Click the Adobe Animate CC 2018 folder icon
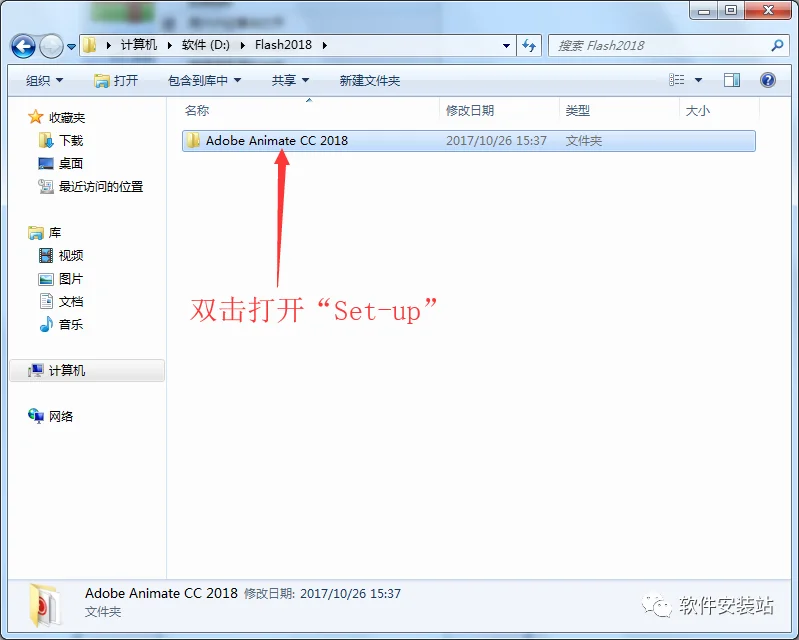799x640 pixels. 193,140
